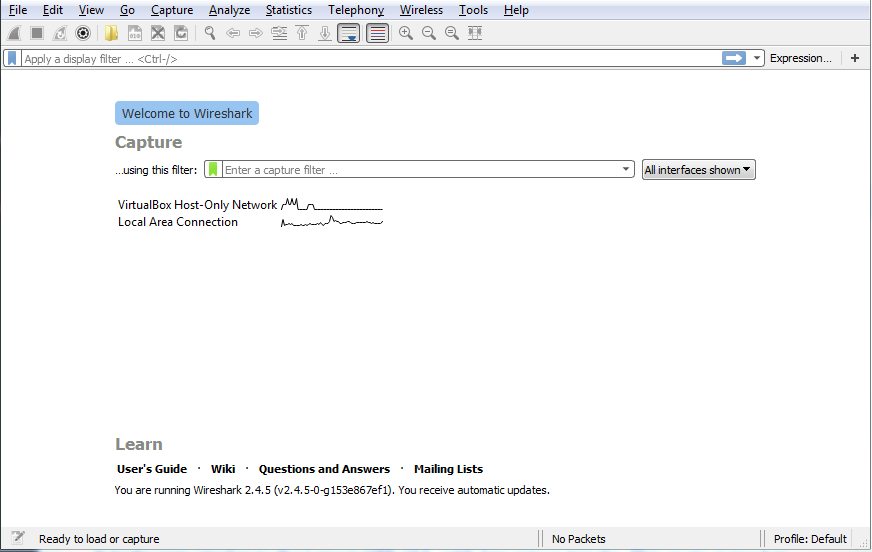Open Capture options from the toolbar
872x552 pixels.
click(83, 33)
